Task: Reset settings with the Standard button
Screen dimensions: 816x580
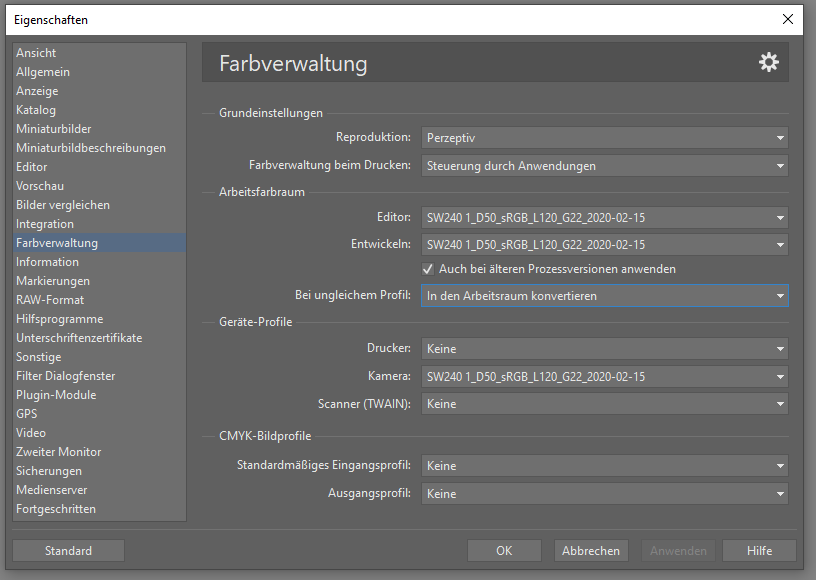Action: (x=68, y=551)
